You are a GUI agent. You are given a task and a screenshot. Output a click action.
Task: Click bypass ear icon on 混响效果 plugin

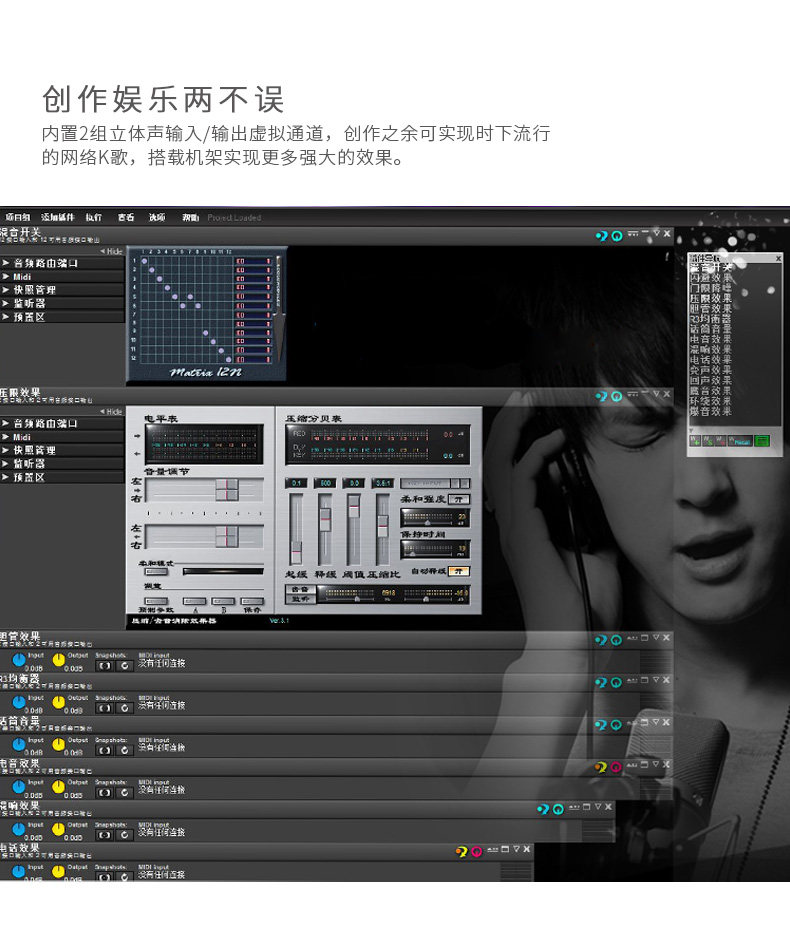pos(543,809)
